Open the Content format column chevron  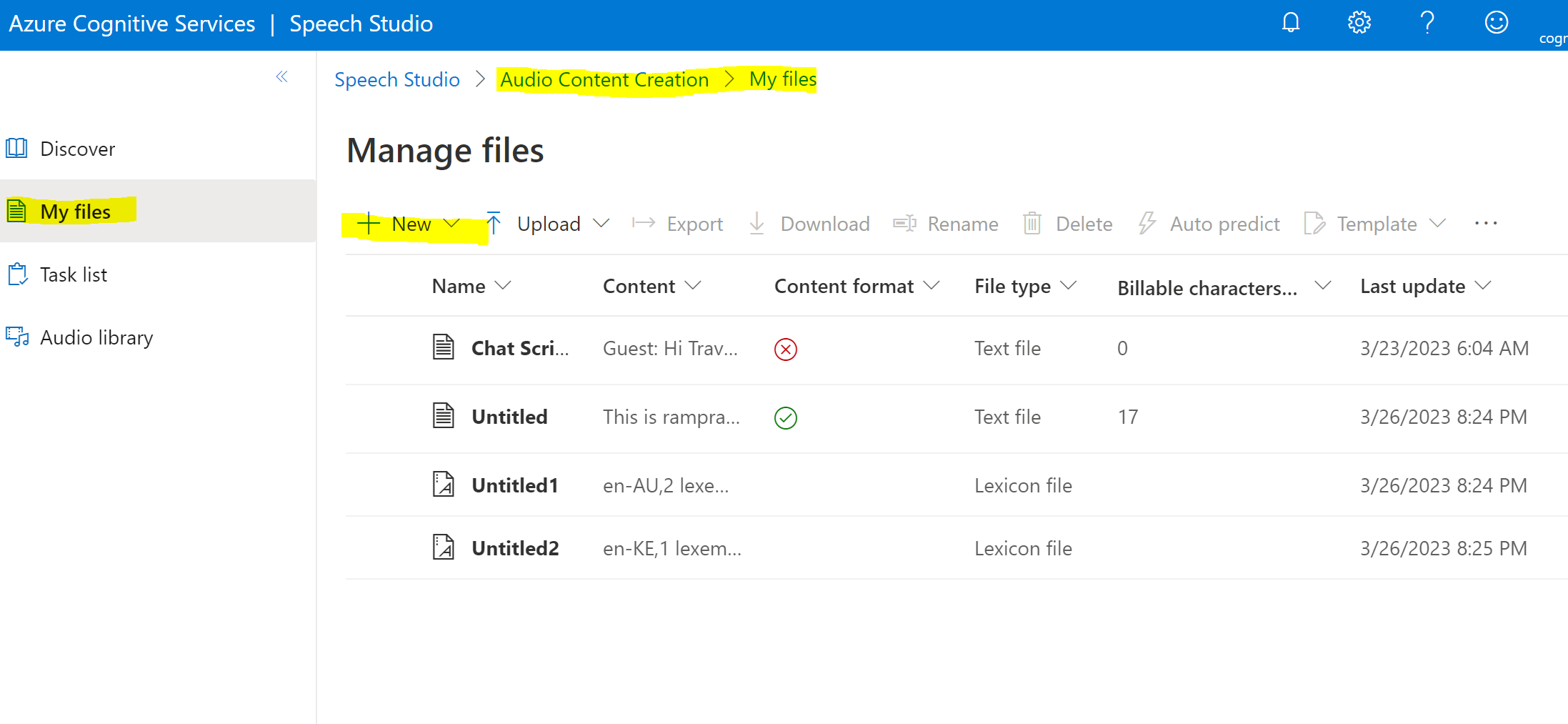pyautogui.click(x=932, y=285)
